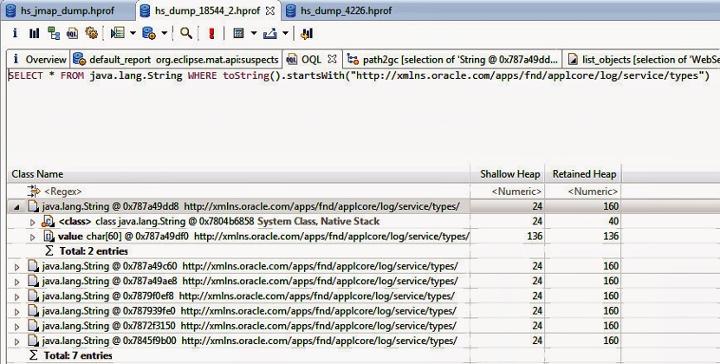
Task: Select the hs_dump_18544_2.hprof editor tab
Action: [208, 11]
